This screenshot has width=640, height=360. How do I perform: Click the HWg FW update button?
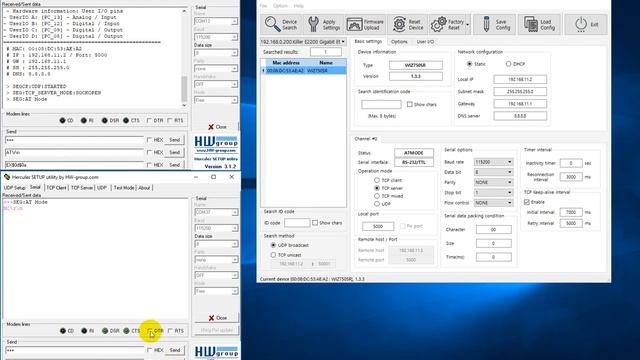tap(217, 330)
